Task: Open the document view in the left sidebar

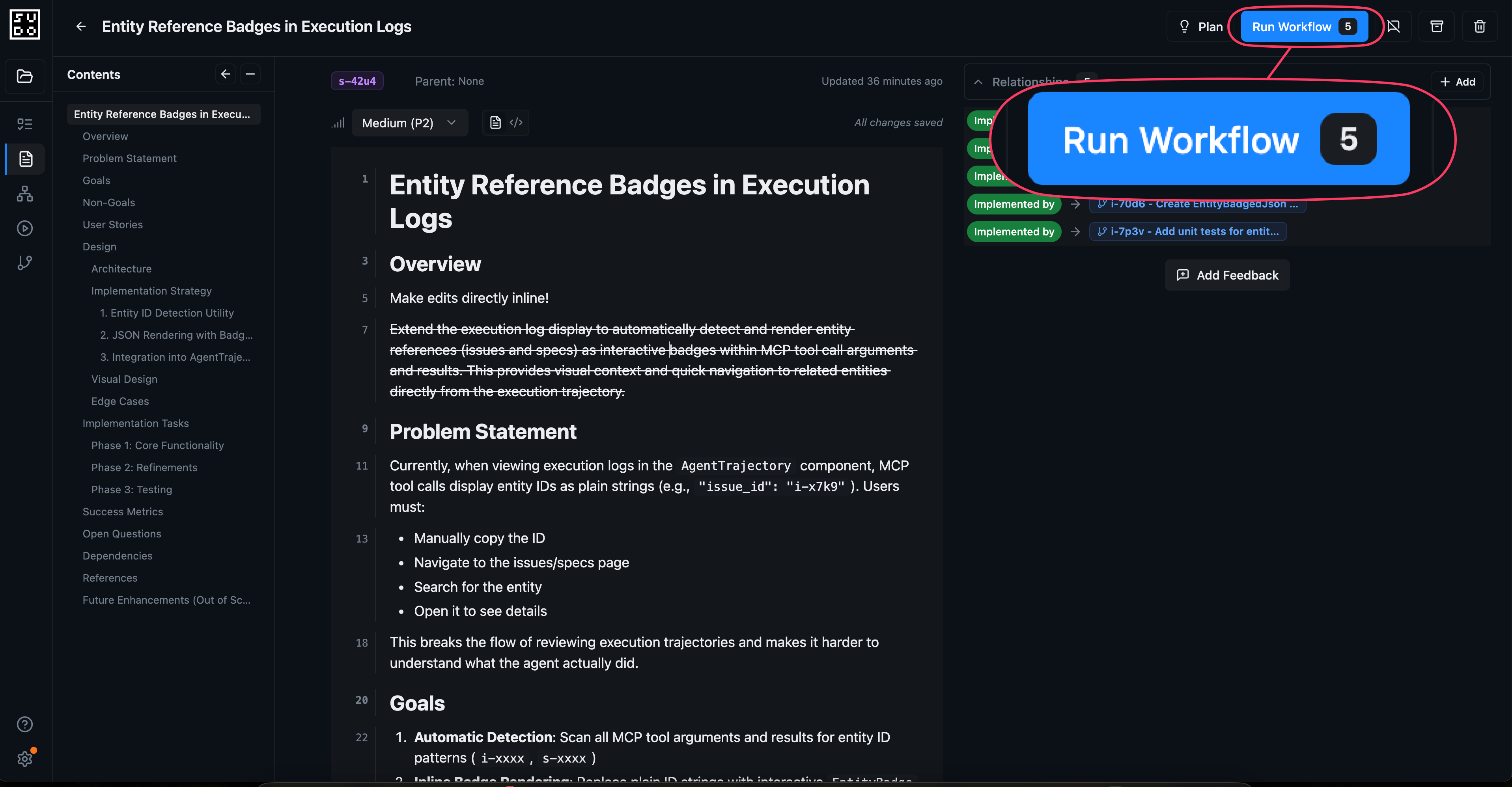Action: pos(25,159)
